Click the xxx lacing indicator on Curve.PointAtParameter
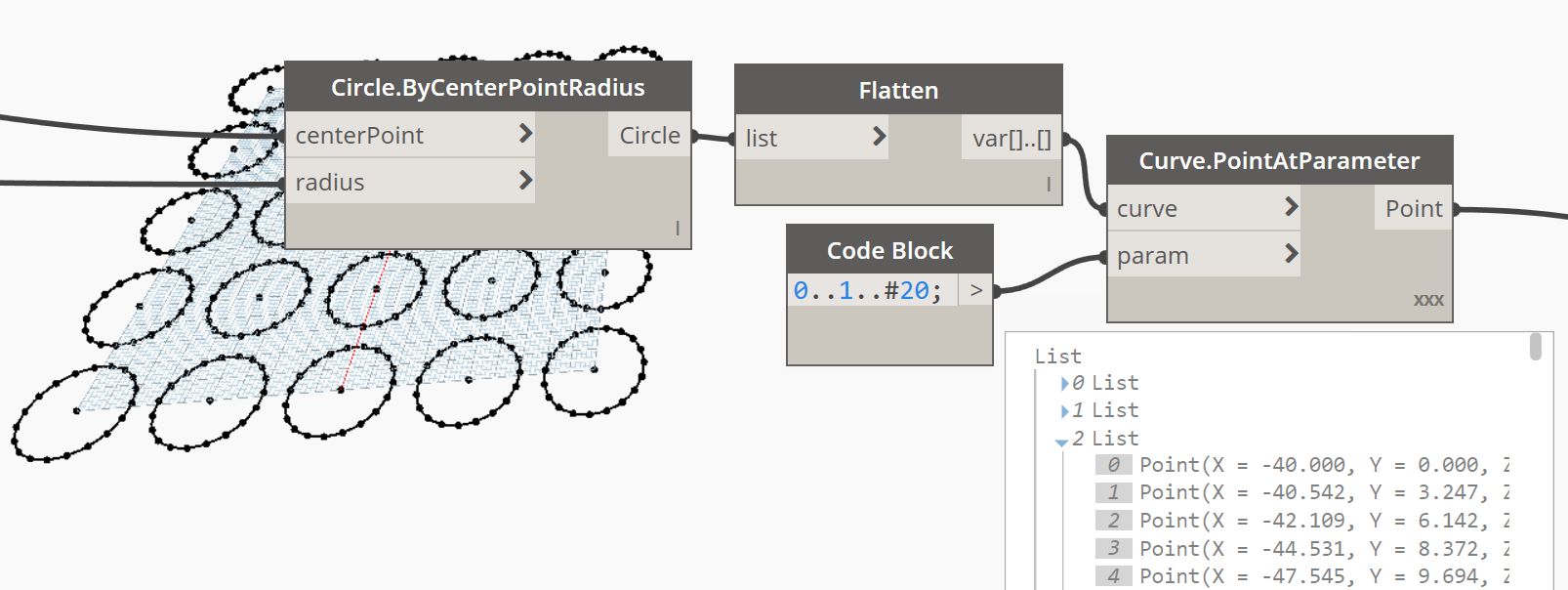Image resolution: width=1568 pixels, height=590 pixels. point(1428,300)
